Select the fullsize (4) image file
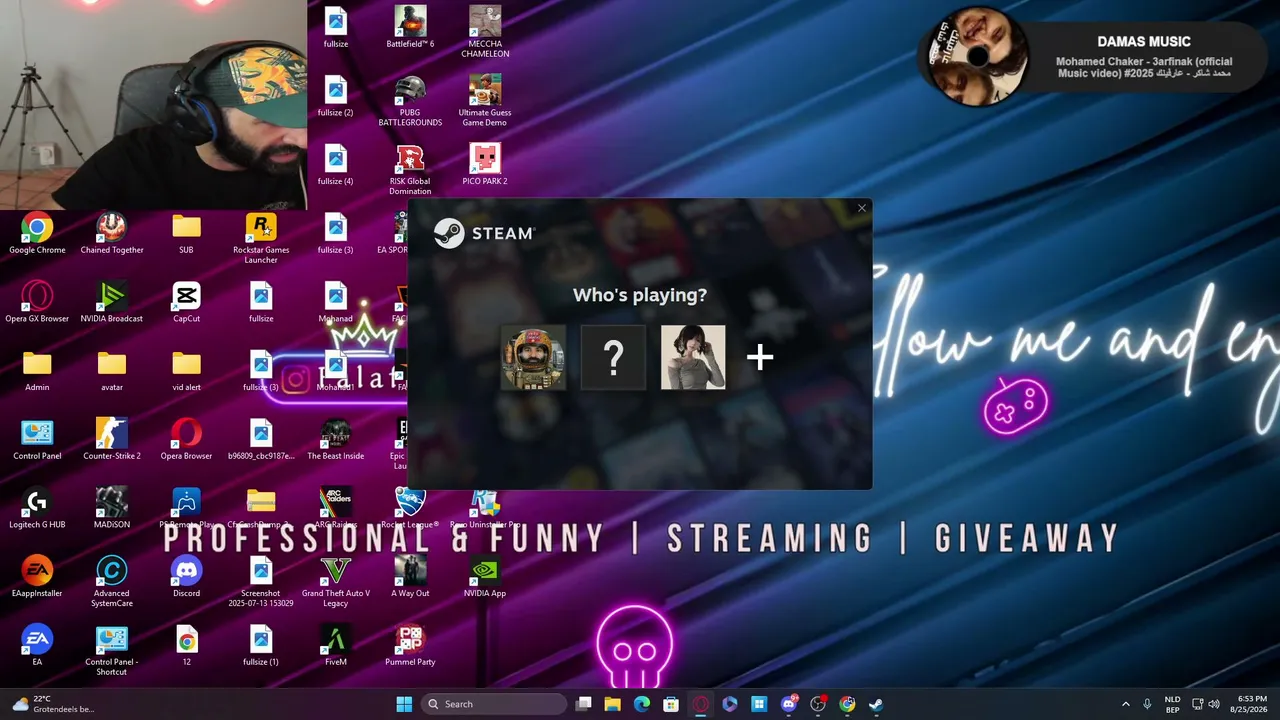The height and width of the screenshot is (720, 1280). click(336, 164)
